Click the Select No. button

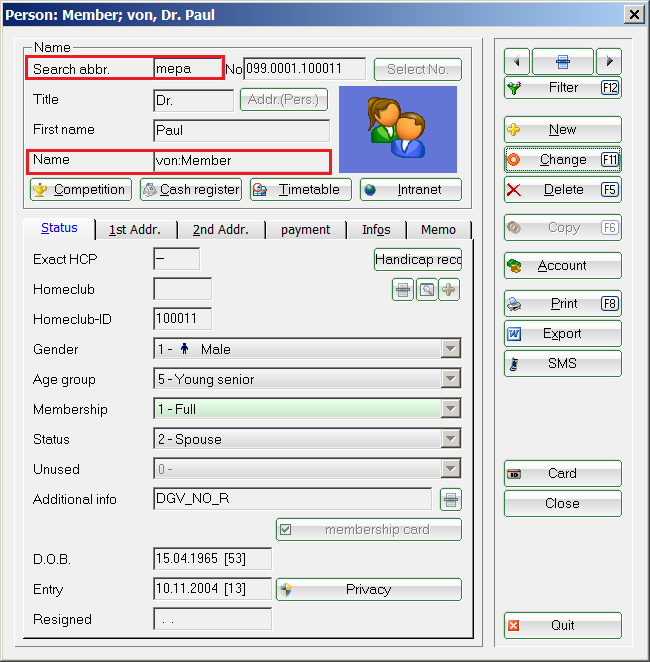click(418, 69)
